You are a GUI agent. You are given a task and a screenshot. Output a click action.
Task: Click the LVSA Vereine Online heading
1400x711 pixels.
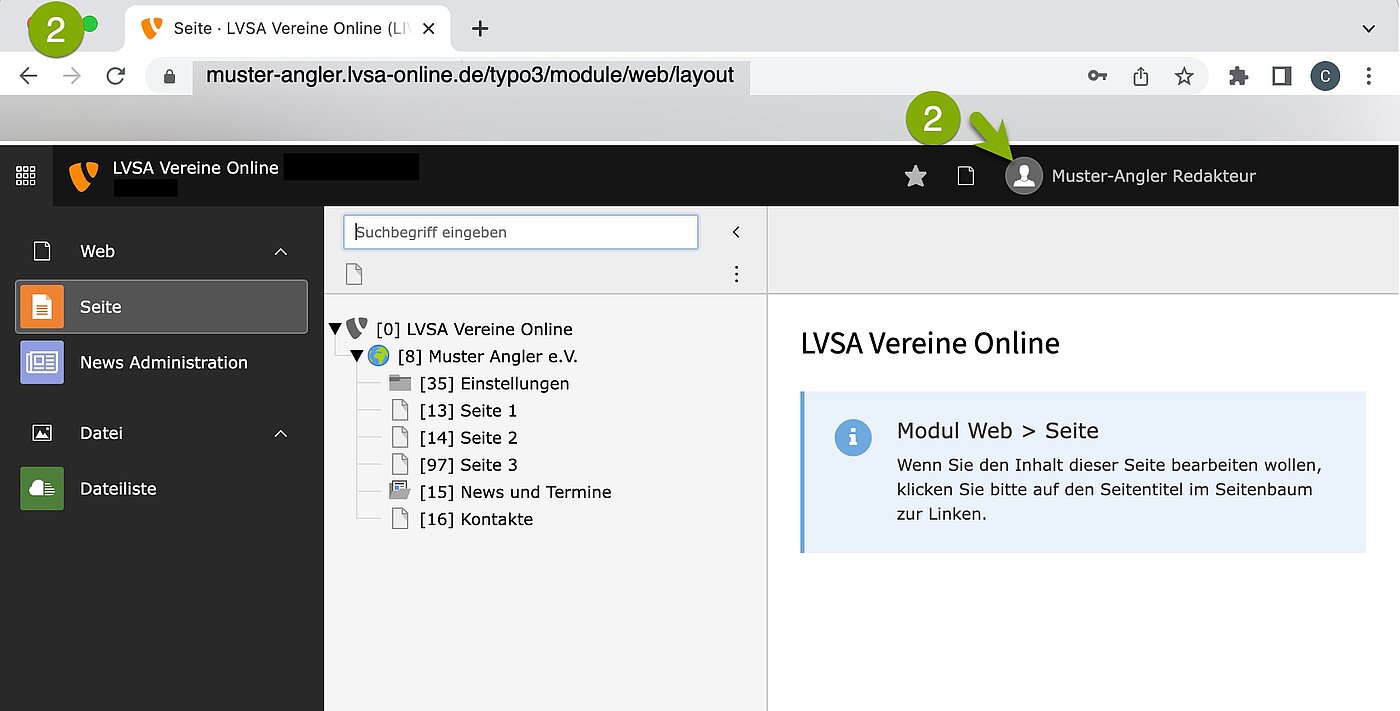click(x=930, y=344)
